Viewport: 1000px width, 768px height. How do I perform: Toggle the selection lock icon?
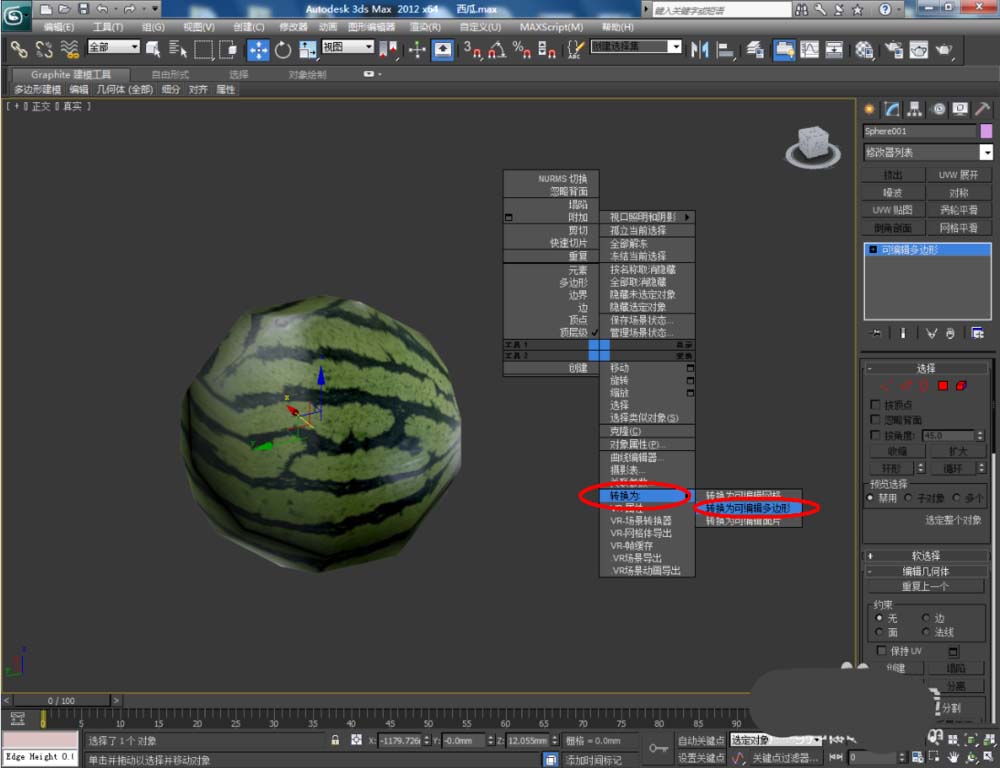tap(335, 740)
